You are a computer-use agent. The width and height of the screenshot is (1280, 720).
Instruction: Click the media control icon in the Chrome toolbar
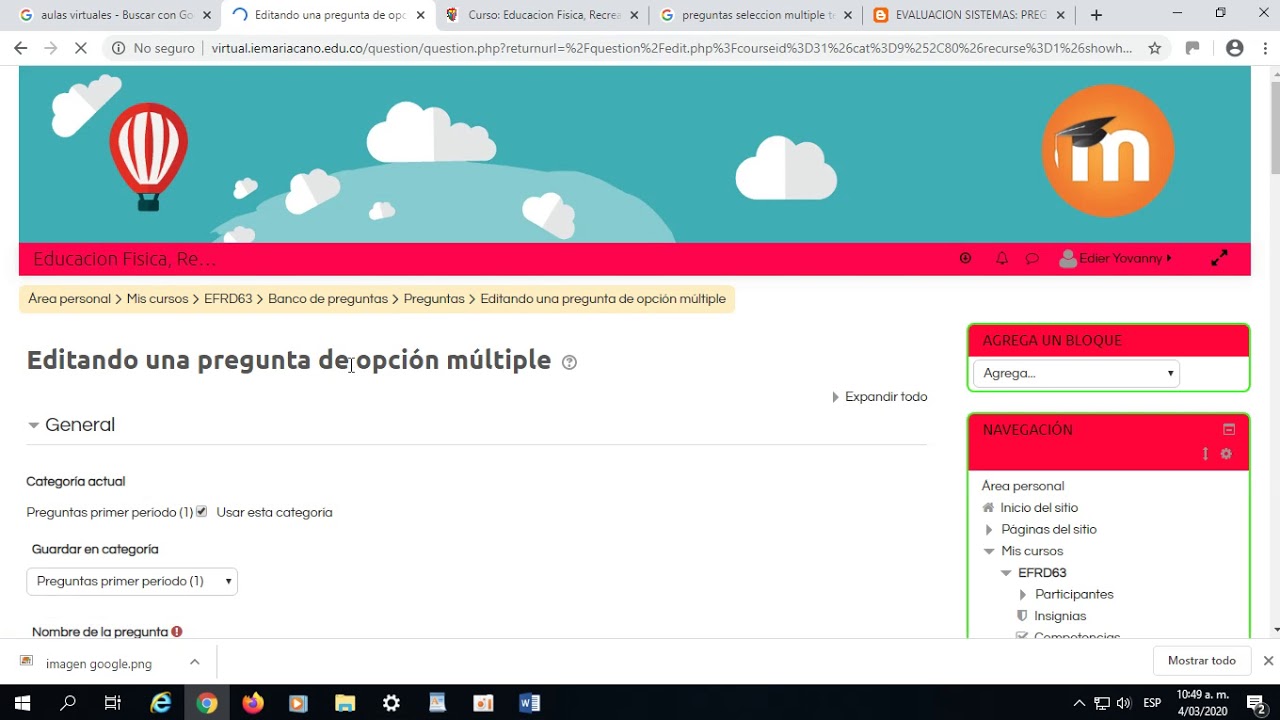[x=1192, y=48]
